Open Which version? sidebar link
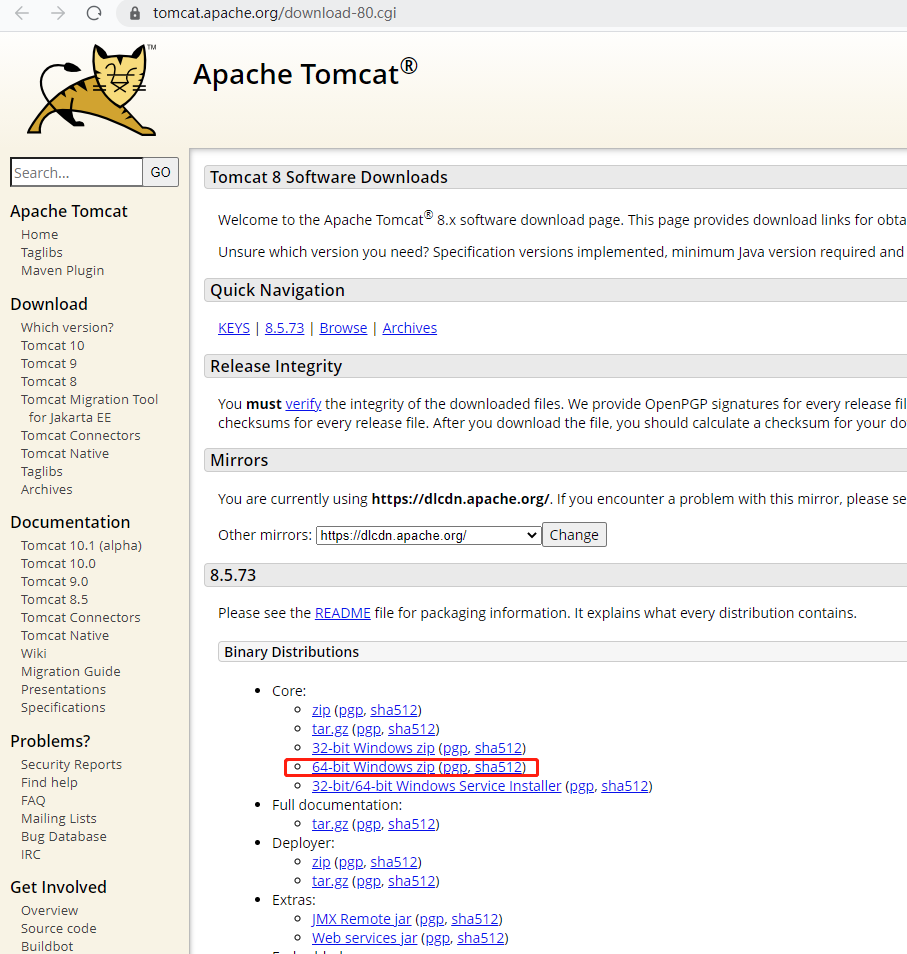 [x=67, y=327]
